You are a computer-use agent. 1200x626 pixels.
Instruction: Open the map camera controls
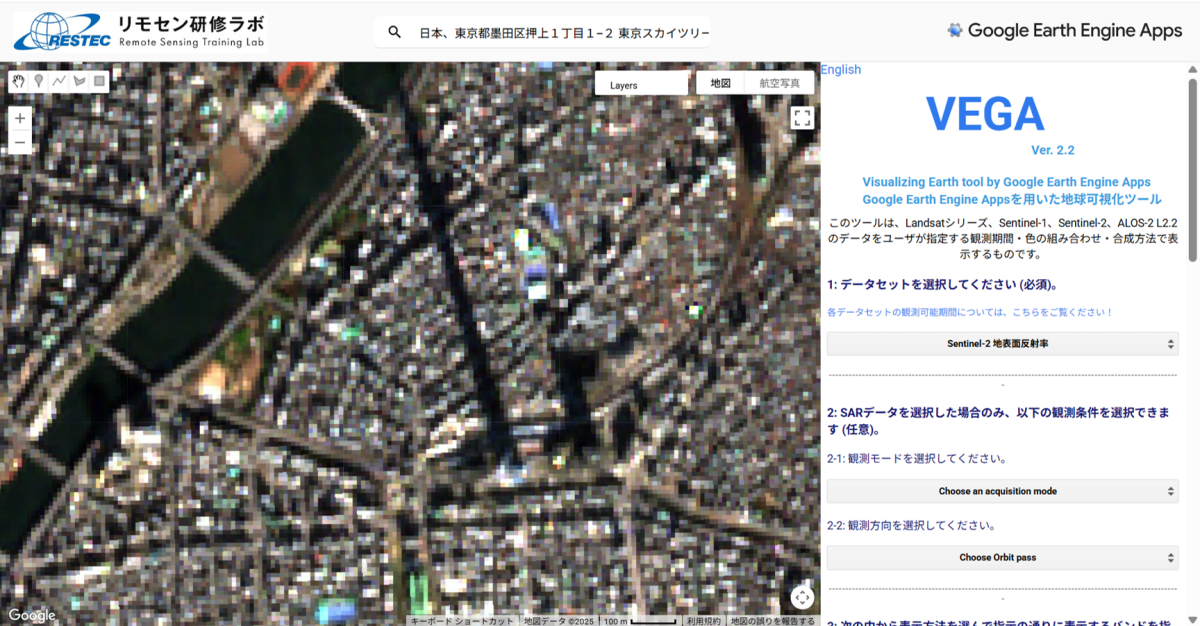click(x=802, y=598)
